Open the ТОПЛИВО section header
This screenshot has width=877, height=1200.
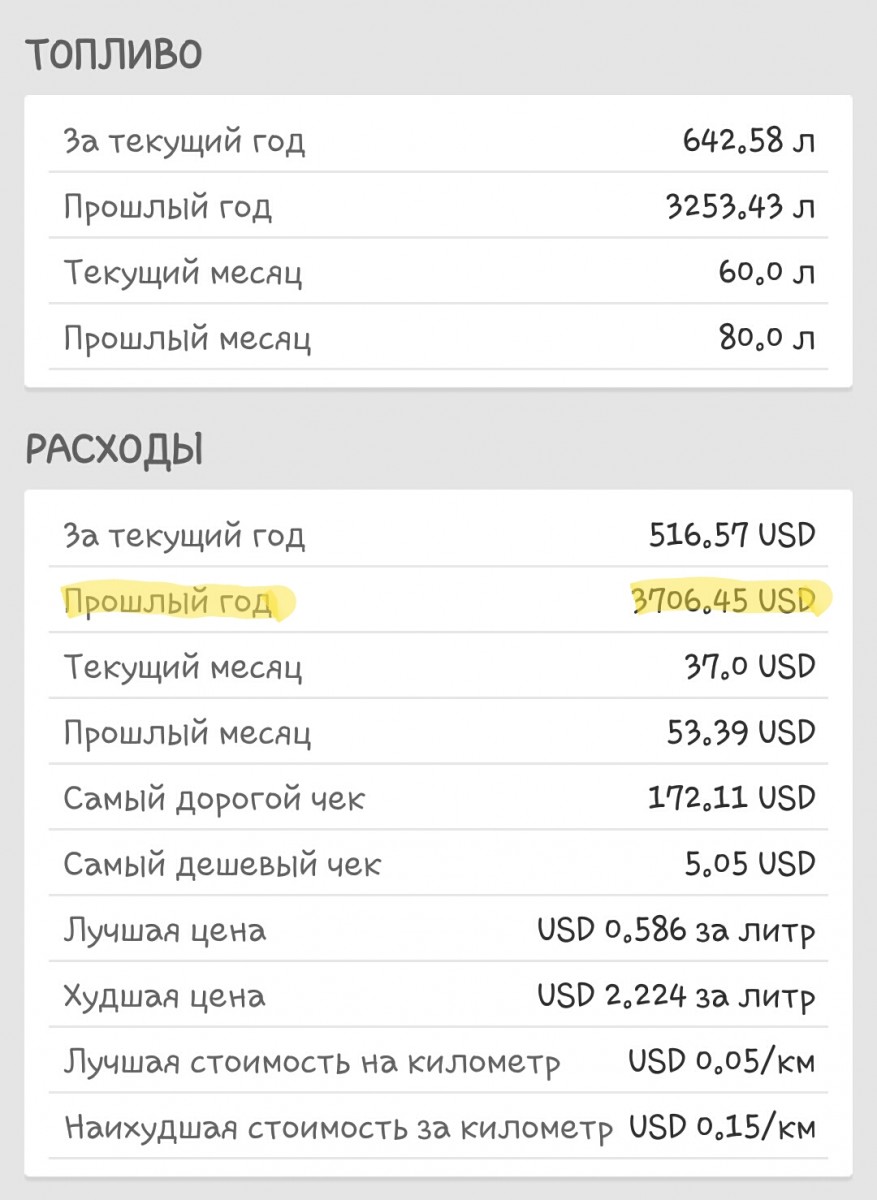pyautogui.click(x=114, y=56)
